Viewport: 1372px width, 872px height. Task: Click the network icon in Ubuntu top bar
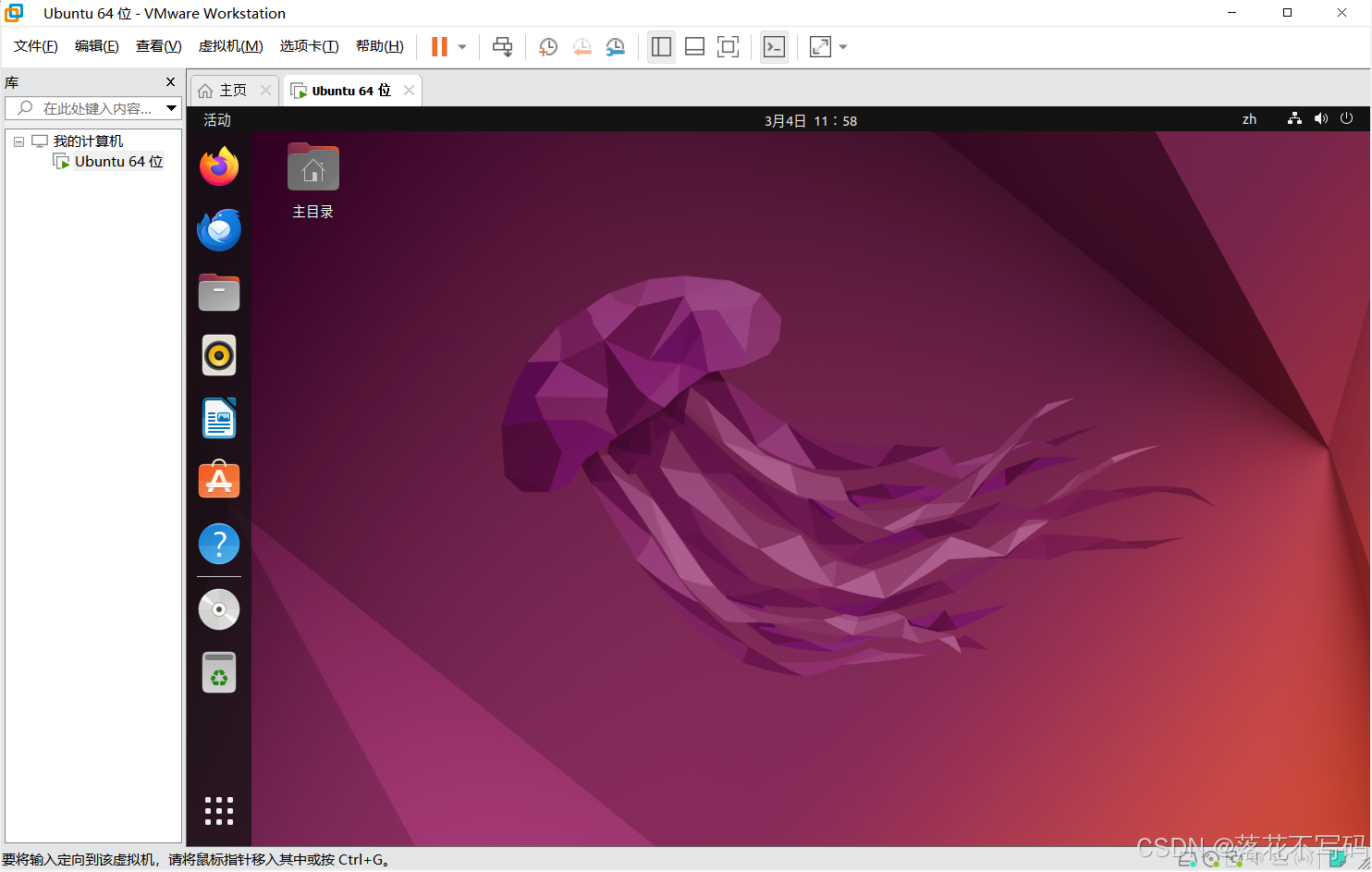tap(1294, 118)
